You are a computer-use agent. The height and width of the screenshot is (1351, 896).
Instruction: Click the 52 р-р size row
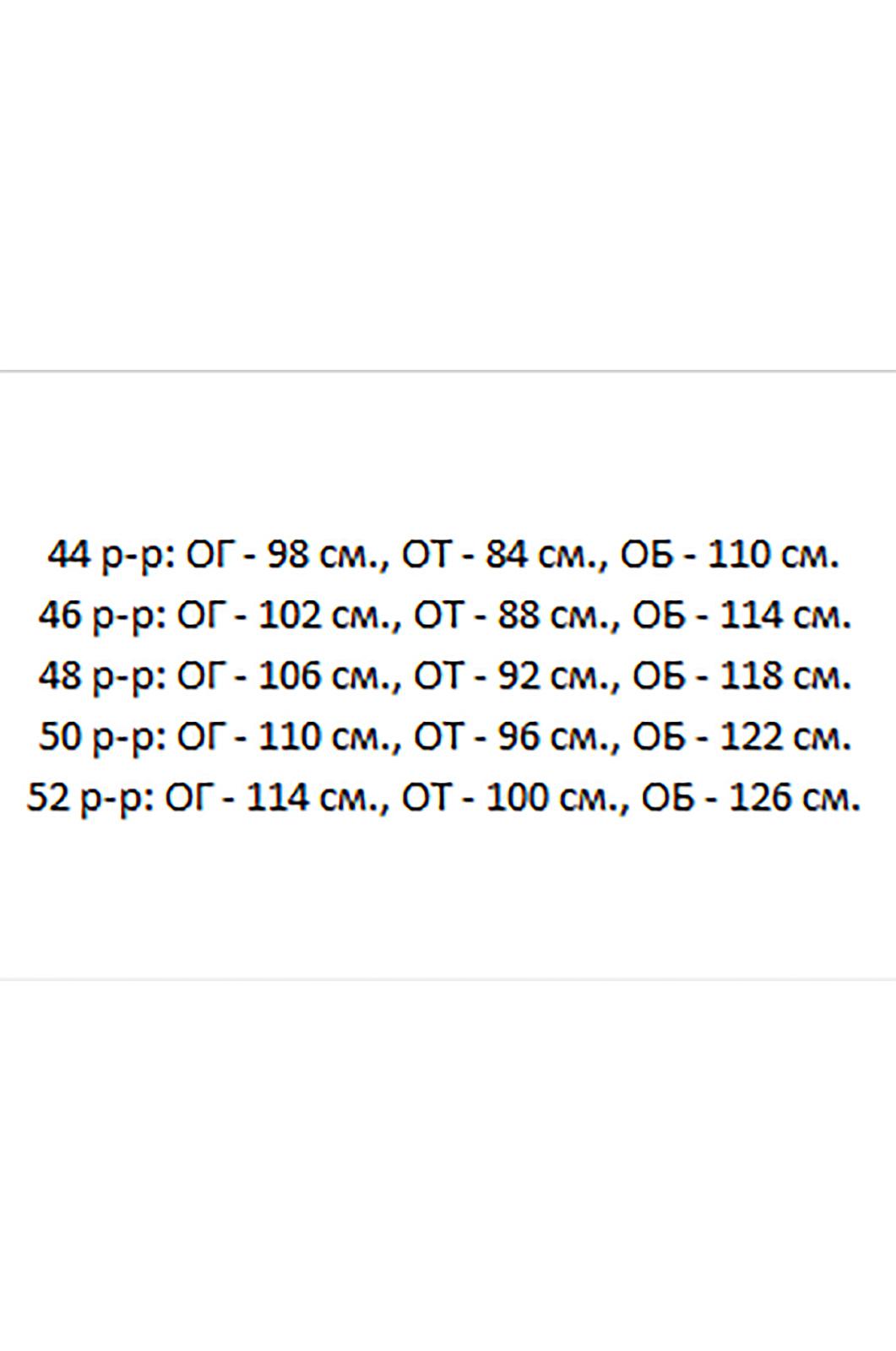pyautogui.click(x=444, y=797)
